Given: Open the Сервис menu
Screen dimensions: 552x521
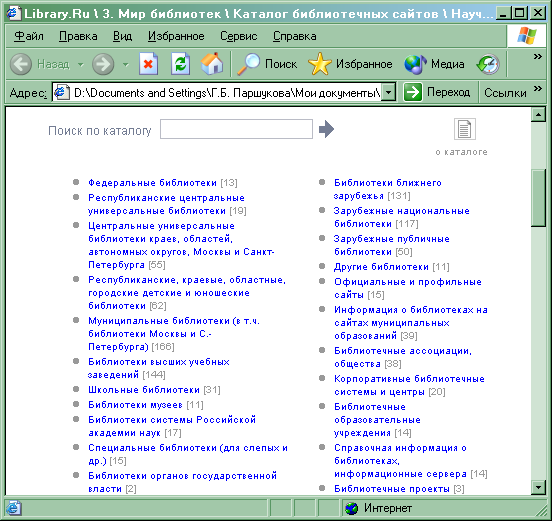Looking at the screenshot, I should click(238, 36).
